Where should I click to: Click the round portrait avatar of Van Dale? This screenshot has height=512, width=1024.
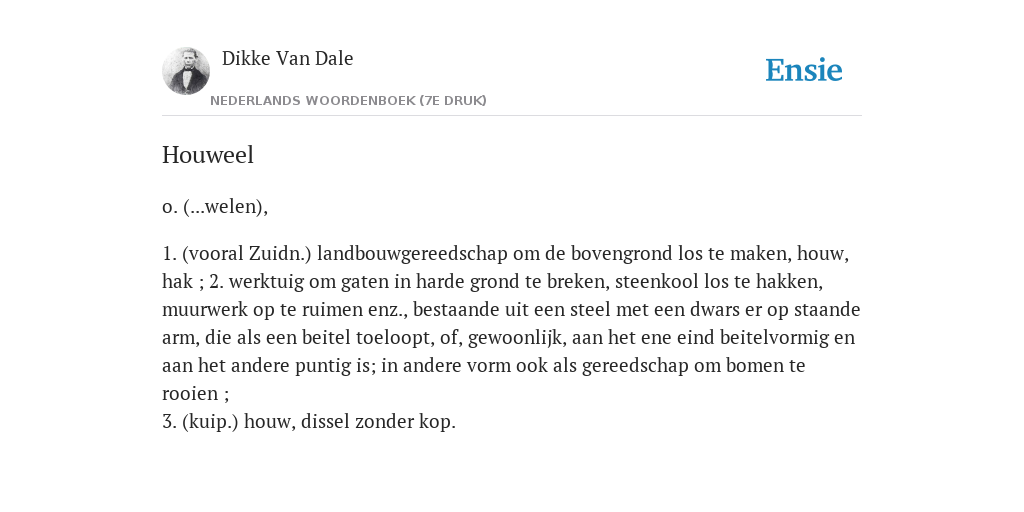pyautogui.click(x=186, y=71)
